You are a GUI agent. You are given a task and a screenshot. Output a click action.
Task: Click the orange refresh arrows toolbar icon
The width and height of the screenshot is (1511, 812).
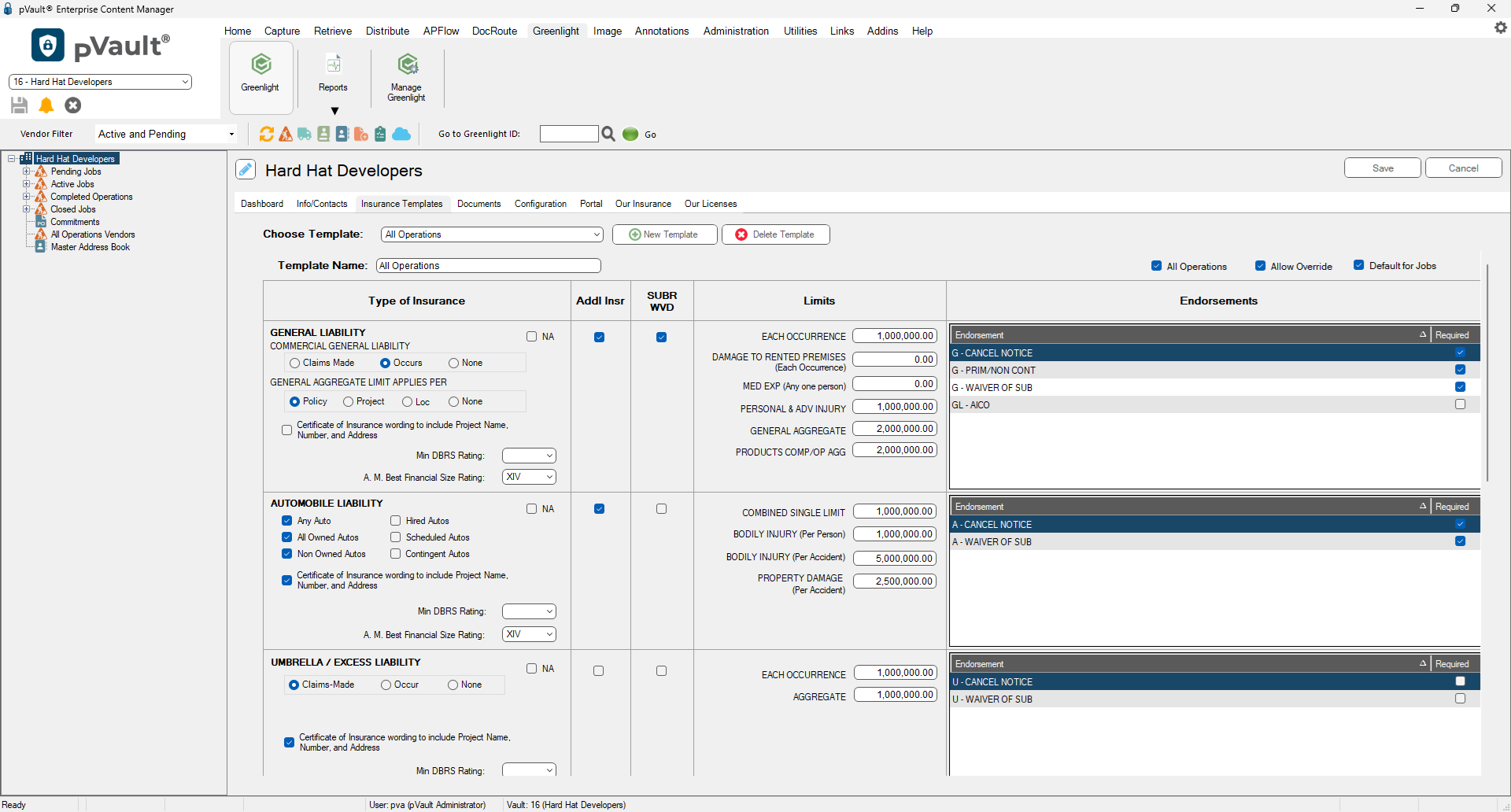[267, 134]
